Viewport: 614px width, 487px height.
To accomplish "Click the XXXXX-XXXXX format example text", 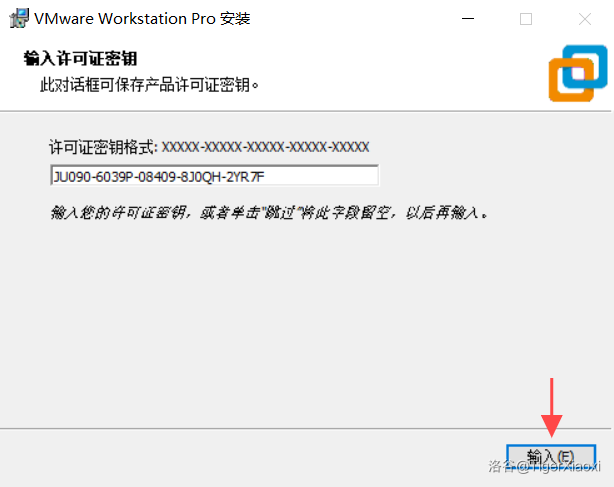I will click(x=266, y=147).
